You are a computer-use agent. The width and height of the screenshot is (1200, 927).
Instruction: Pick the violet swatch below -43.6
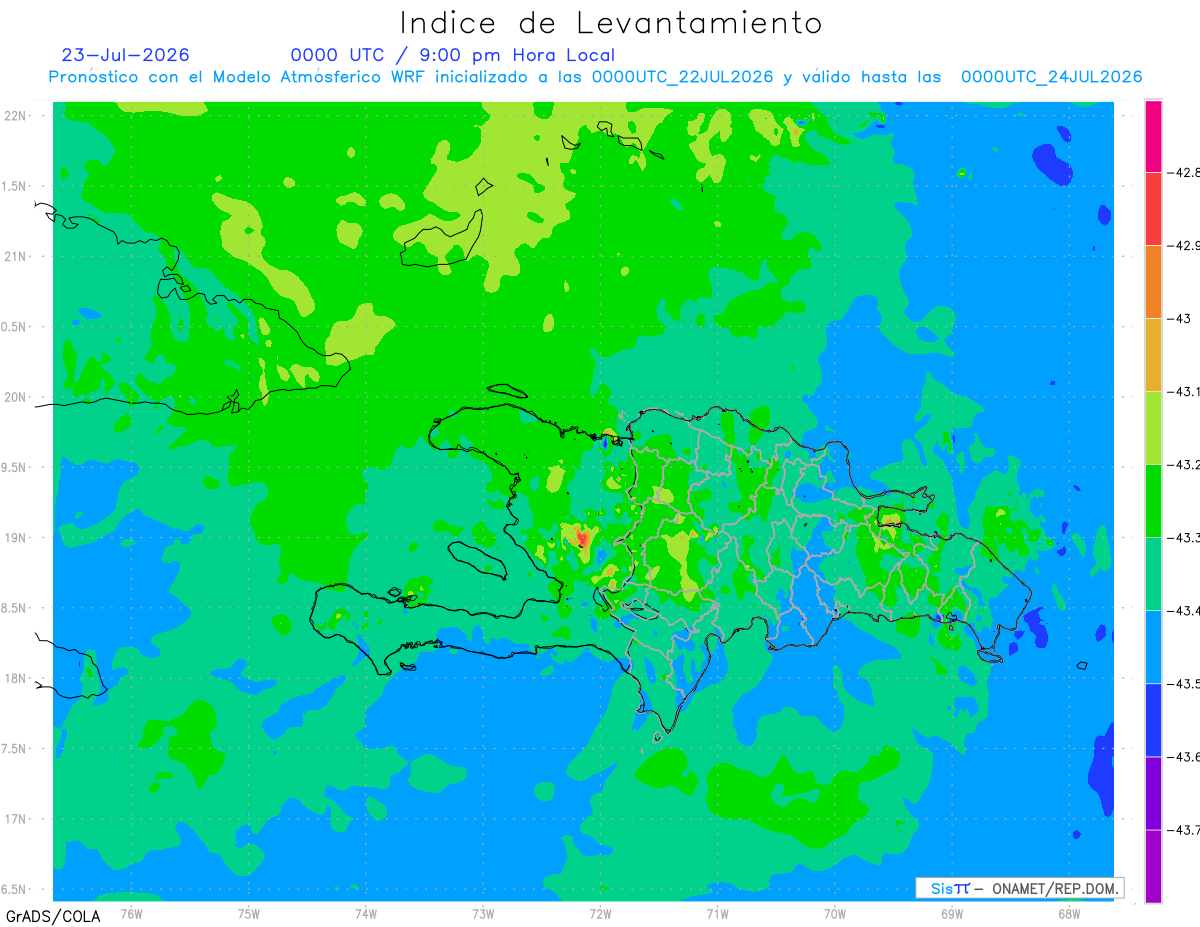(1153, 792)
